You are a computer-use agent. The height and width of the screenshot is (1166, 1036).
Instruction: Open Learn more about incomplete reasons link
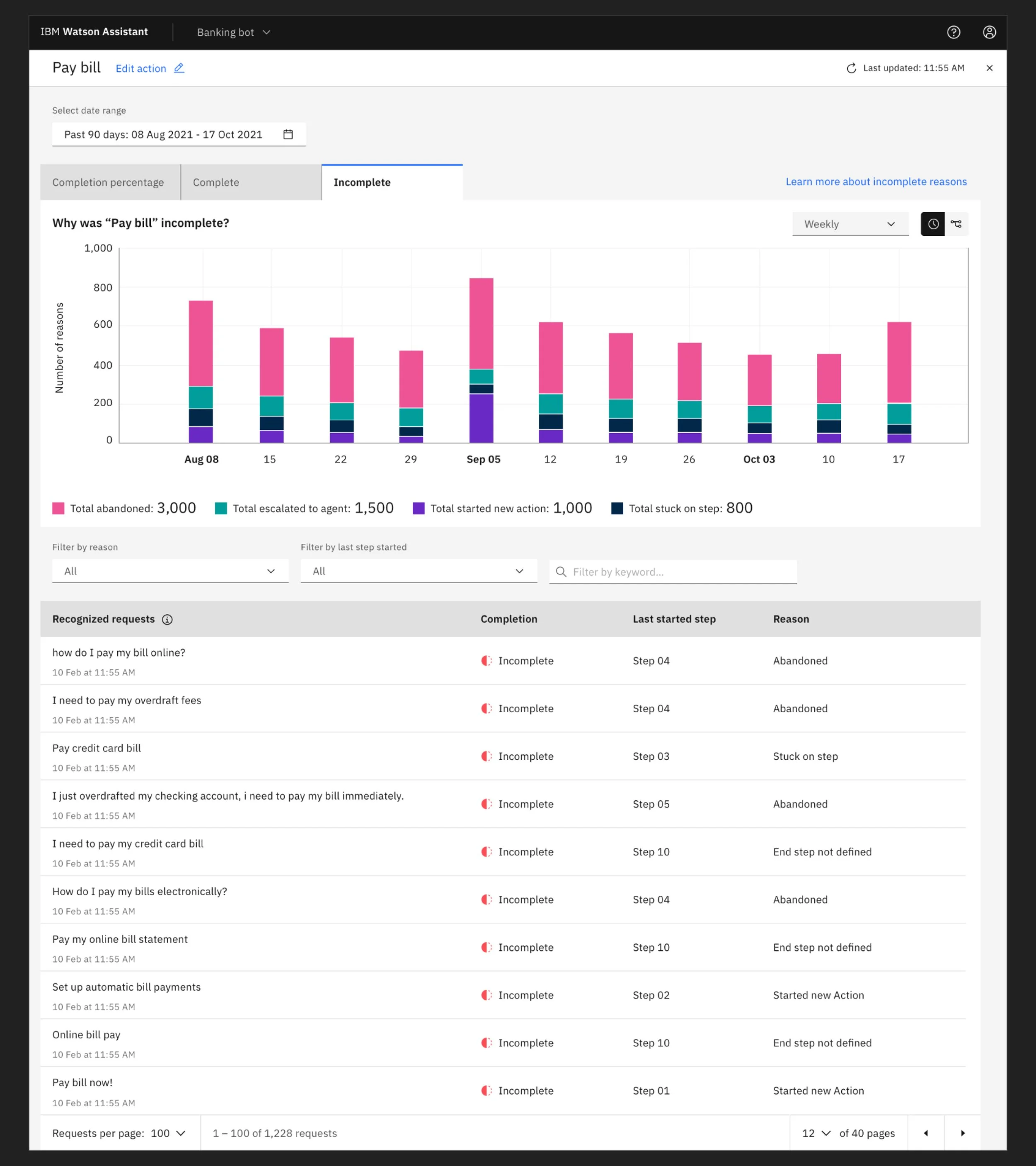(x=876, y=182)
